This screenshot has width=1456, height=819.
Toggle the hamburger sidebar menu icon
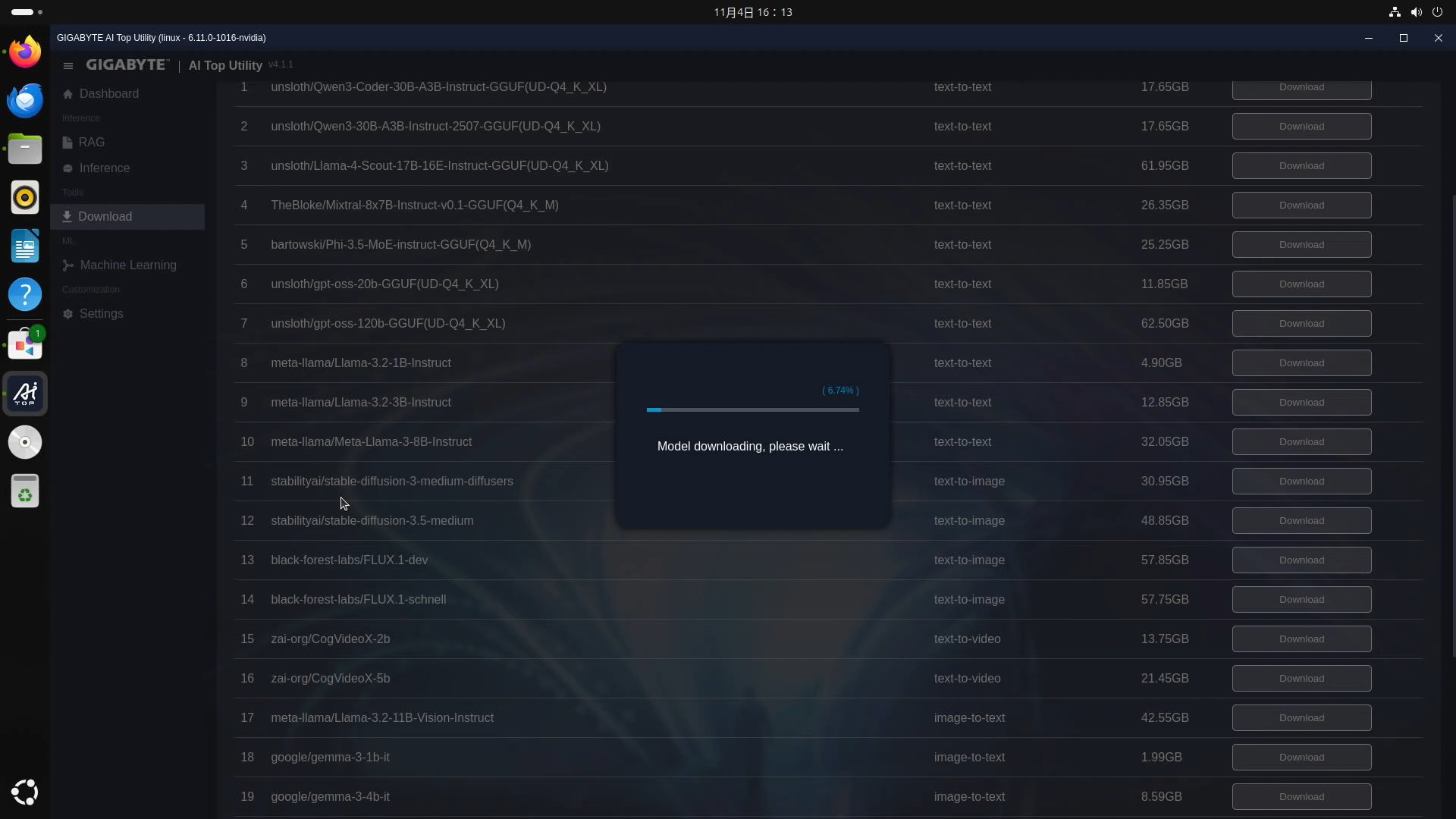point(68,66)
